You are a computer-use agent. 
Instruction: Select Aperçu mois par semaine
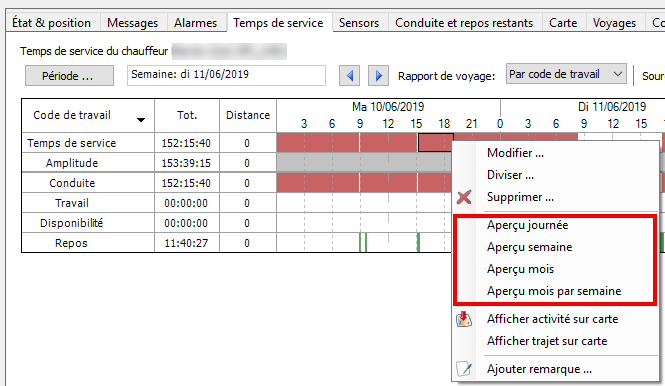[x=554, y=291]
